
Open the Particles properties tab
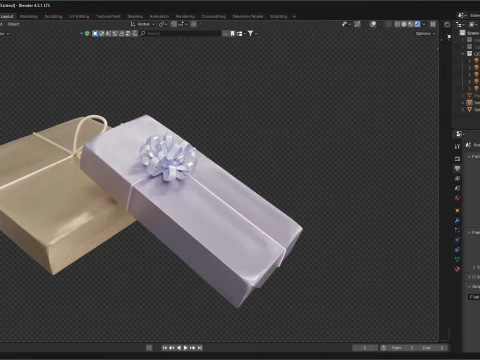(x=457, y=230)
